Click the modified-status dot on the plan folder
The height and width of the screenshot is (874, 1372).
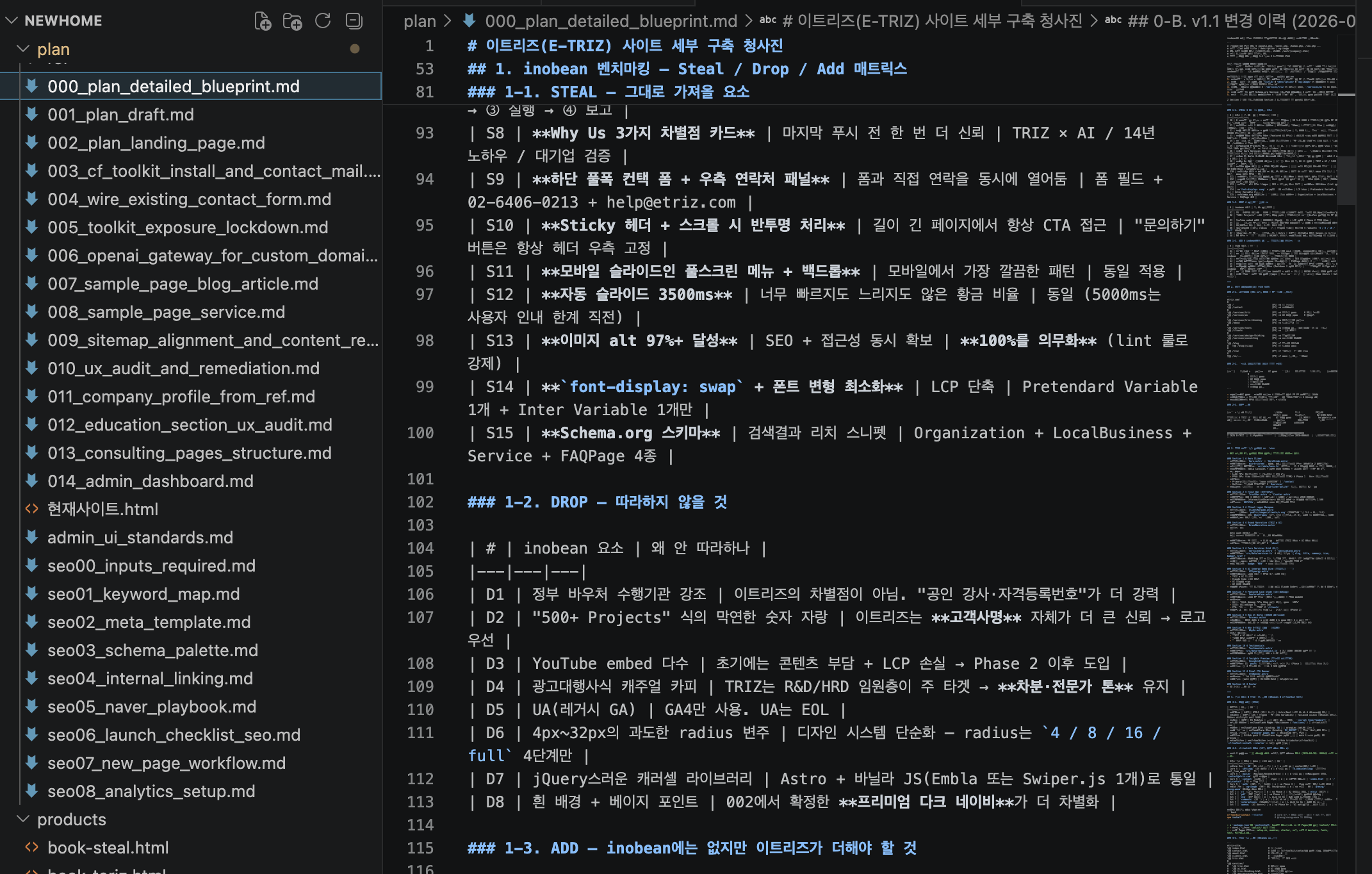pos(354,49)
